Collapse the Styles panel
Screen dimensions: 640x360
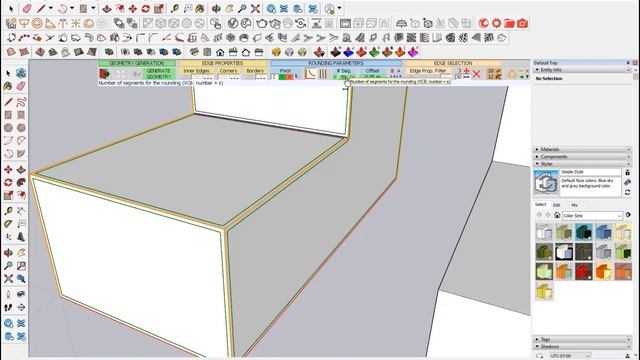[x=582, y=164]
